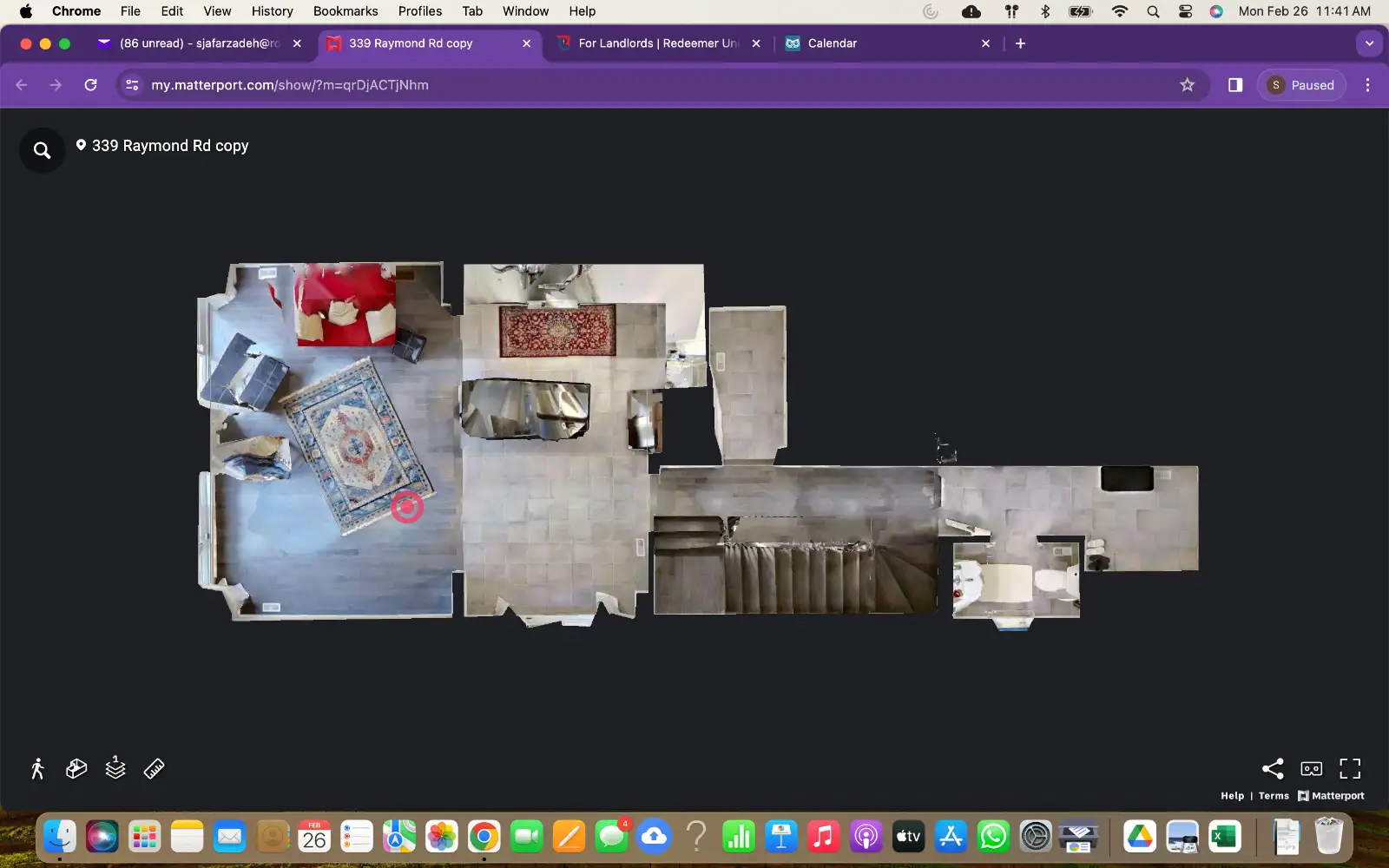Enter VR mode with headset icon

pyautogui.click(x=1311, y=768)
